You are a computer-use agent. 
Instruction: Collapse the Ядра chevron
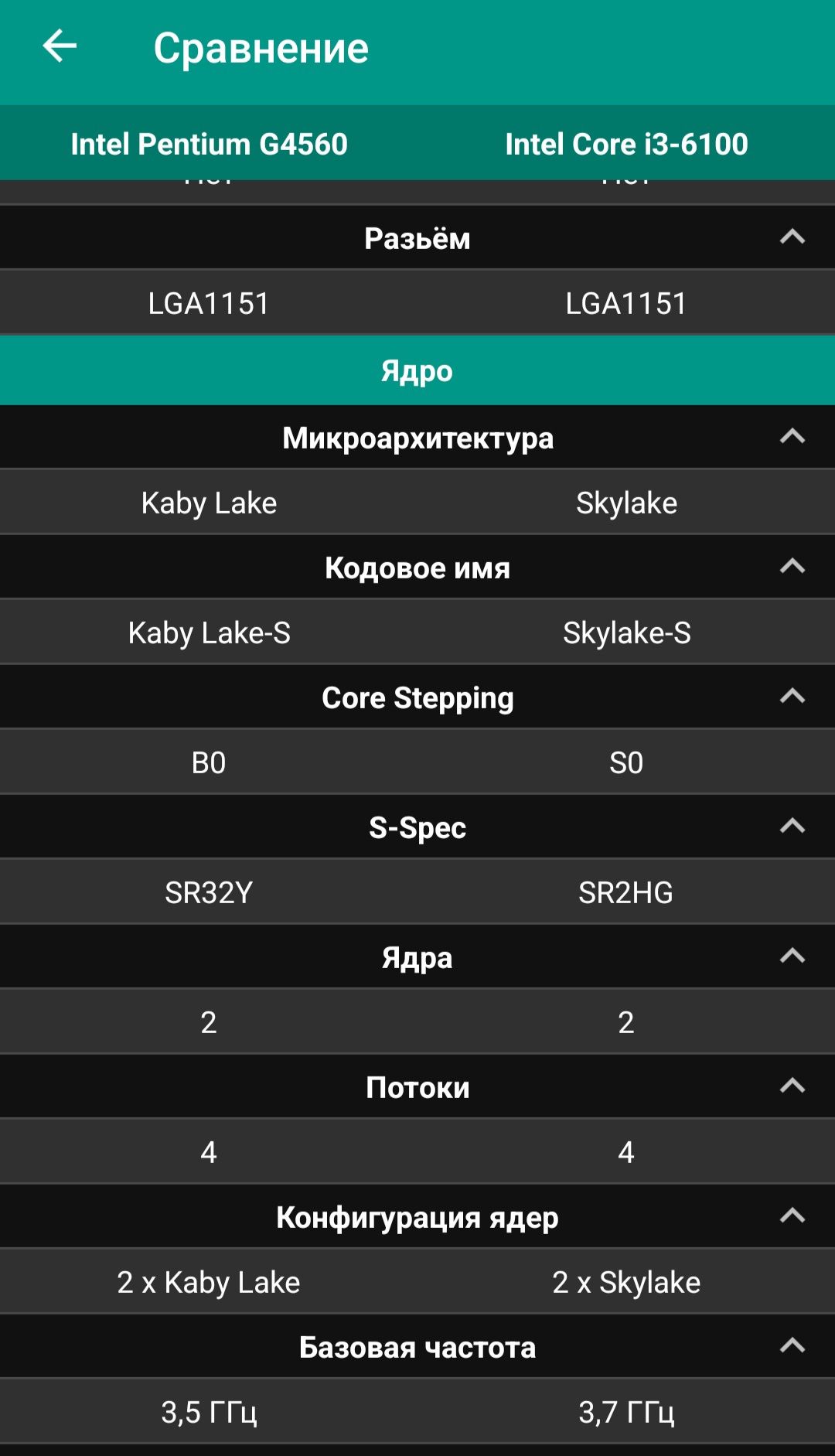[792, 956]
